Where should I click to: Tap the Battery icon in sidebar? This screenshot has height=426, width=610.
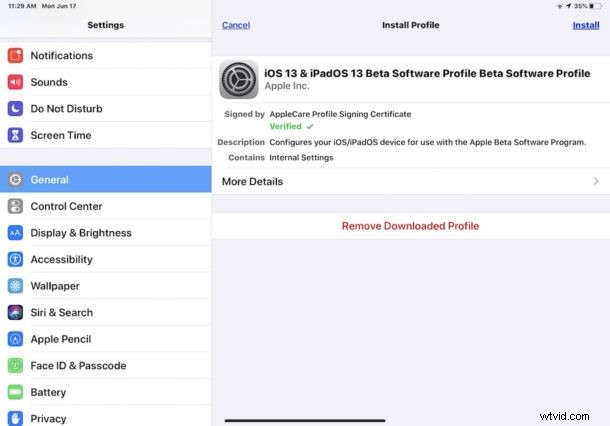[15, 392]
